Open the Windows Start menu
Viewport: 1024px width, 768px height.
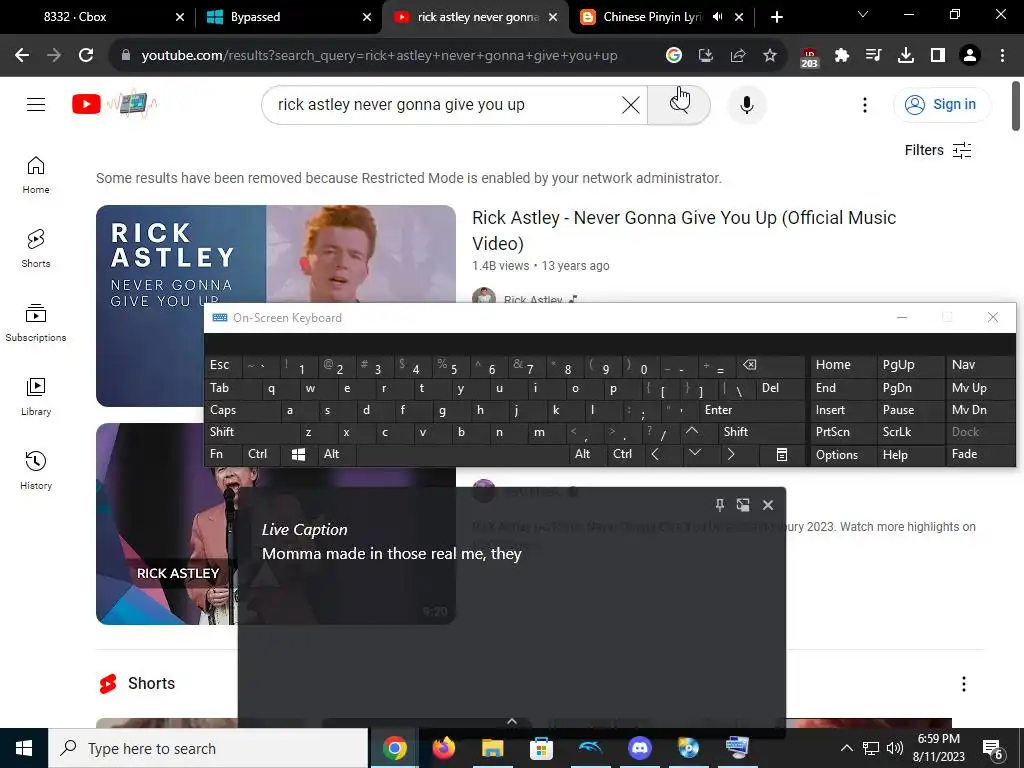(x=24, y=748)
